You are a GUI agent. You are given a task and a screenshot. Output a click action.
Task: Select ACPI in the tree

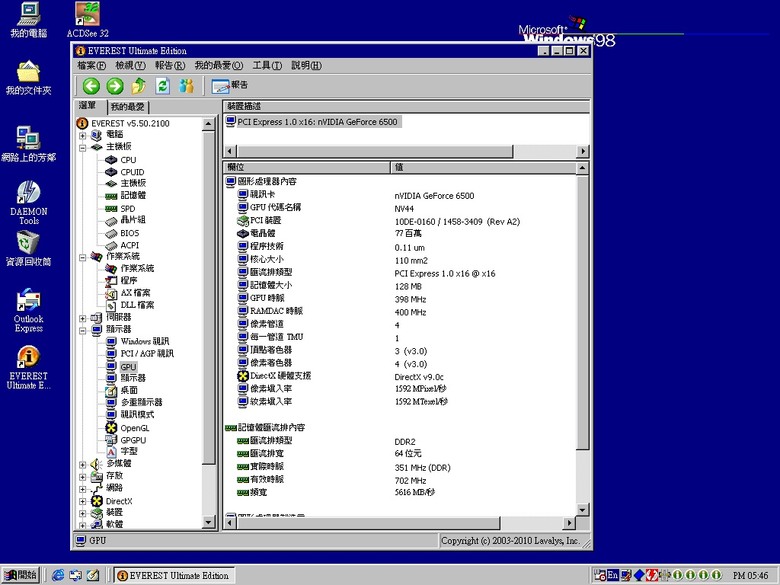129,245
